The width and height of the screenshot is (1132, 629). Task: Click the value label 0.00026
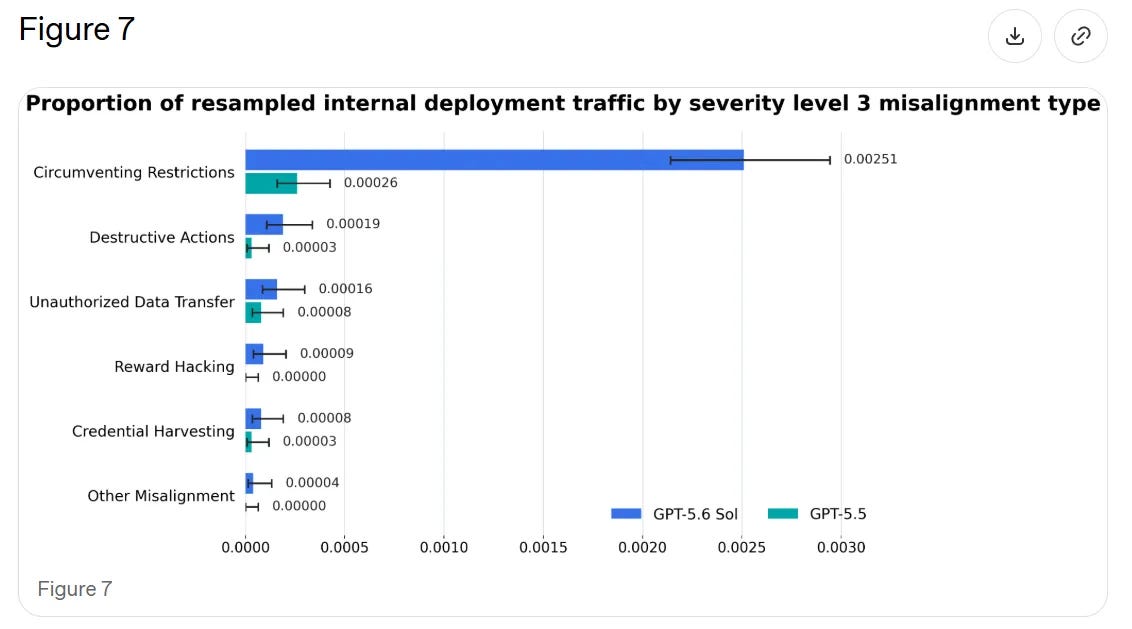click(x=370, y=183)
